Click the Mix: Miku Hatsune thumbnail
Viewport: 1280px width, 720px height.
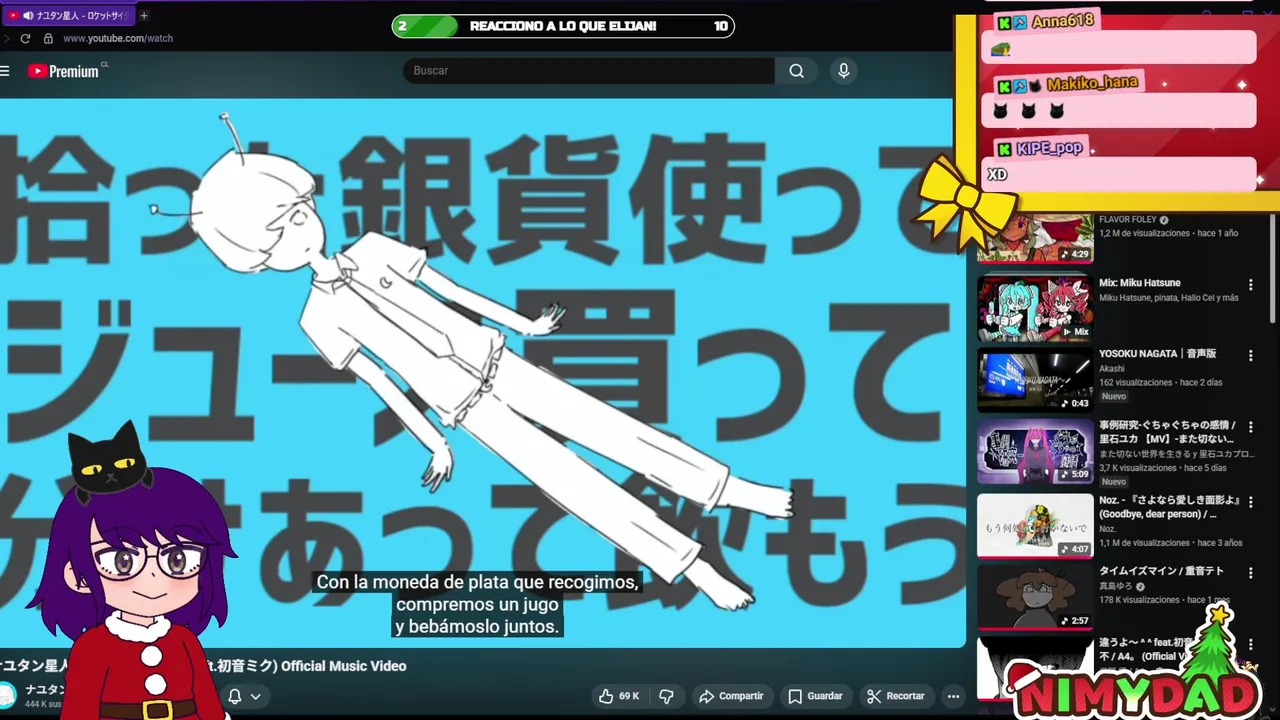point(1035,308)
